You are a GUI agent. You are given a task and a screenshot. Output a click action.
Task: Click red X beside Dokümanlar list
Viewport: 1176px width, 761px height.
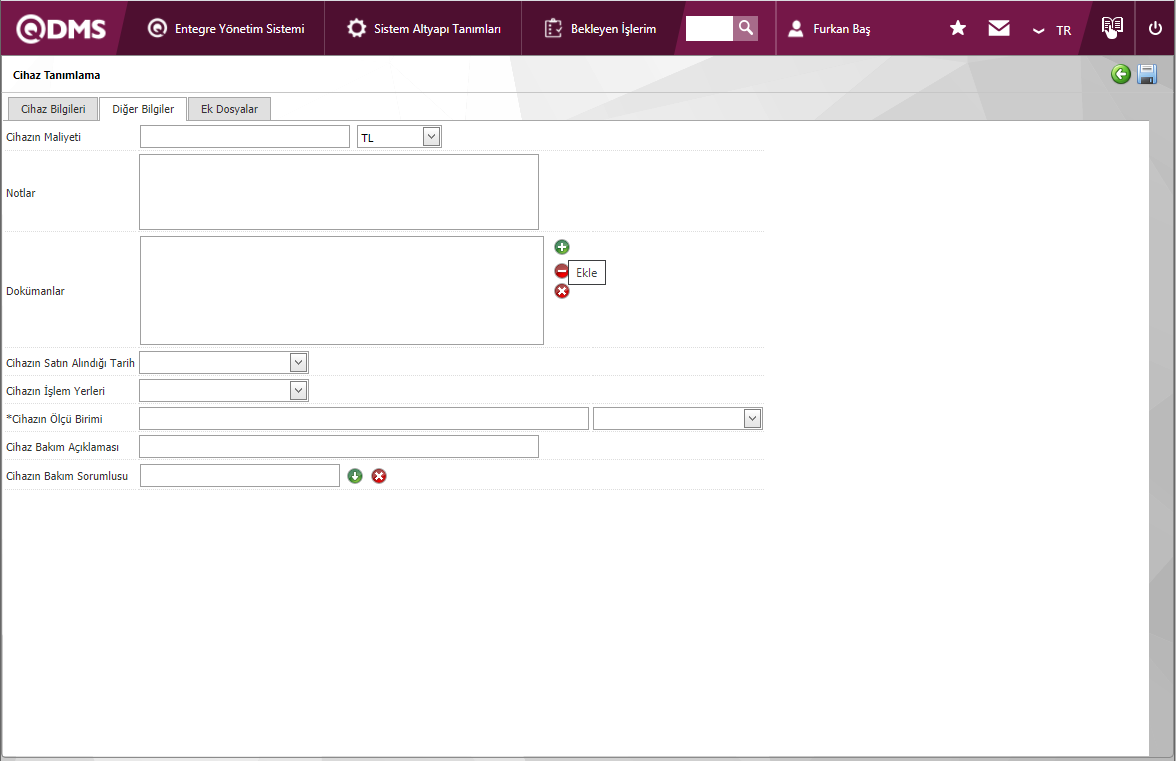pyautogui.click(x=562, y=291)
